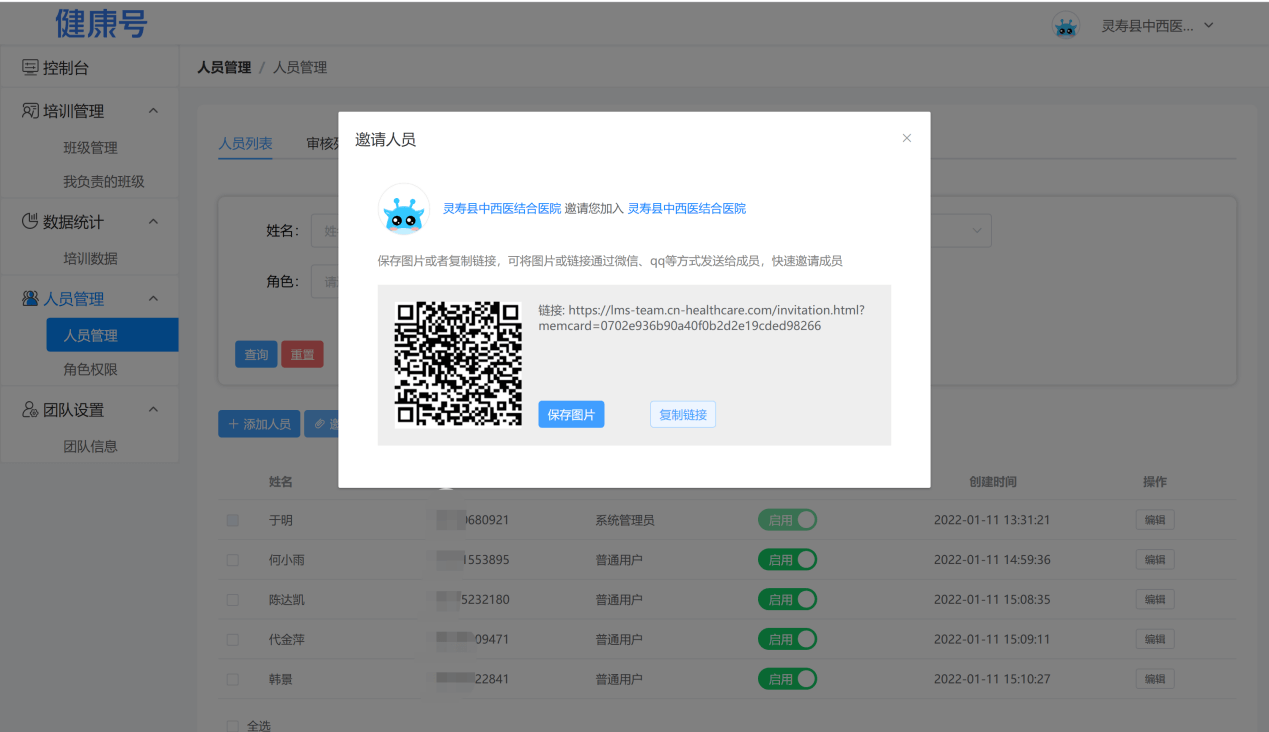The width and height of the screenshot is (1269, 732).
Task: Open the inviting 灵寿县中西医结合医院 link
Action: pyautogui.click(x=502, y=208)
